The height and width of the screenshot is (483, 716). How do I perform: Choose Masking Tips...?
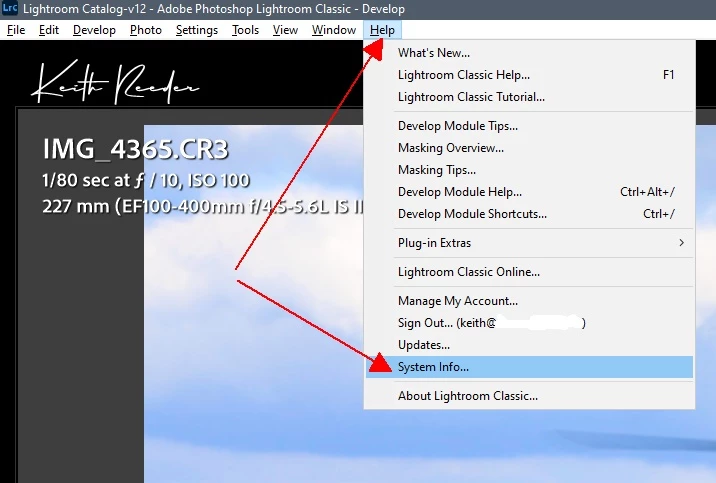click(529, 170)
